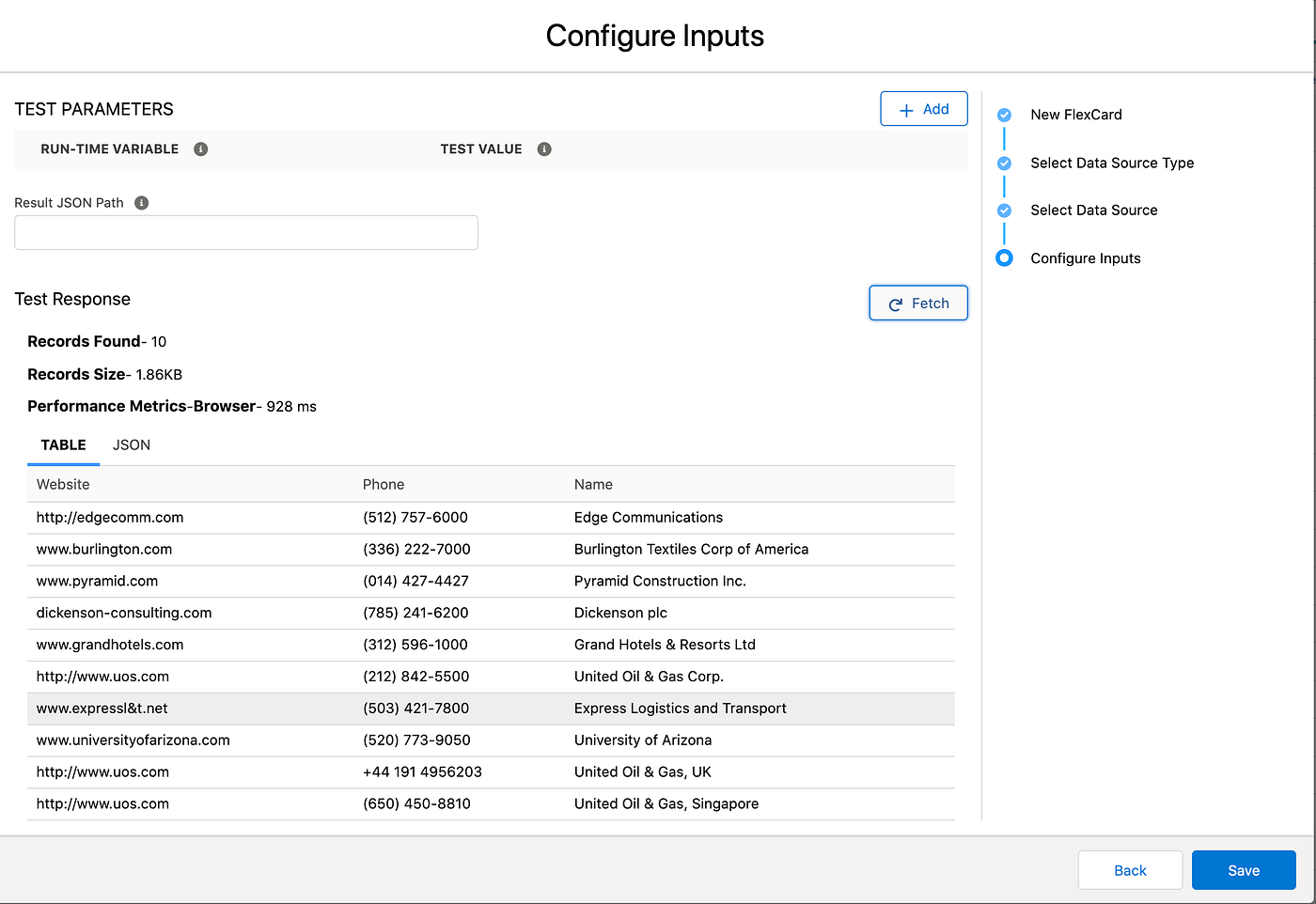Viewport: 1316px width, 904px height.
Task: Click the info icon beside TEST VALUE
Action: coord(544,148)
